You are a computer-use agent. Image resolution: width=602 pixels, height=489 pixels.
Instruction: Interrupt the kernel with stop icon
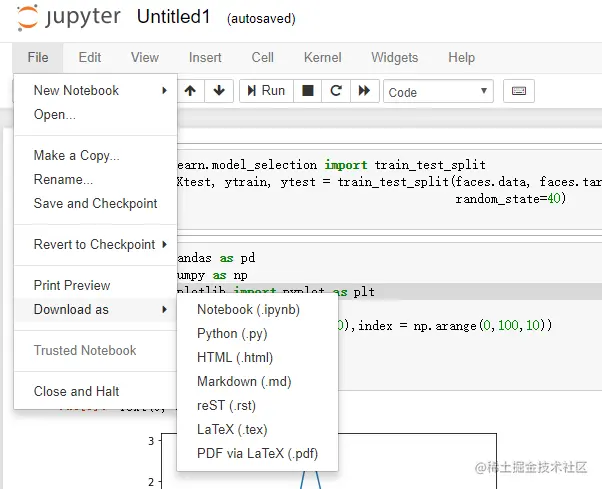click(x=308, y=91)
